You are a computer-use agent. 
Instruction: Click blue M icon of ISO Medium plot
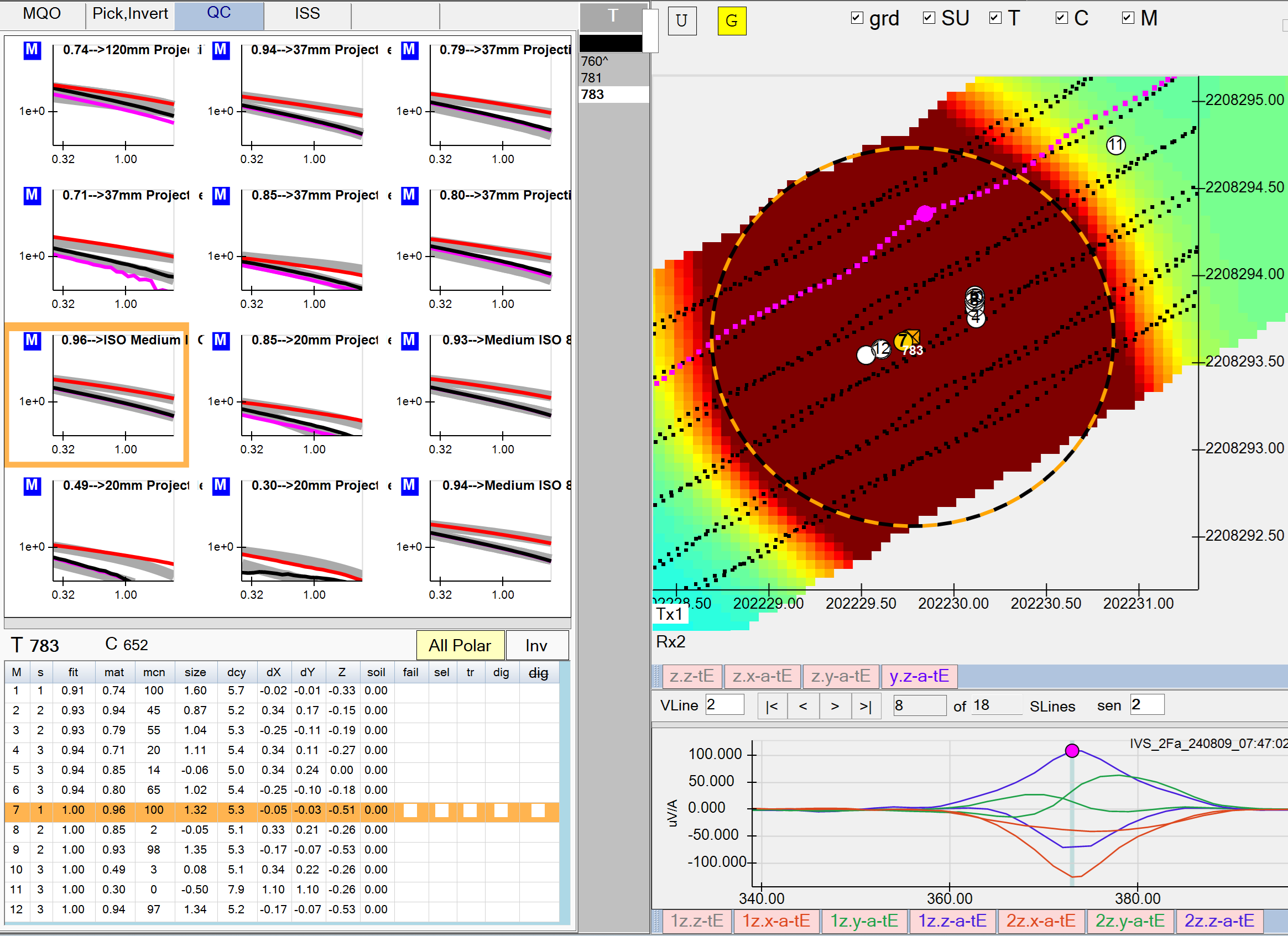click(x=32, y=341)
